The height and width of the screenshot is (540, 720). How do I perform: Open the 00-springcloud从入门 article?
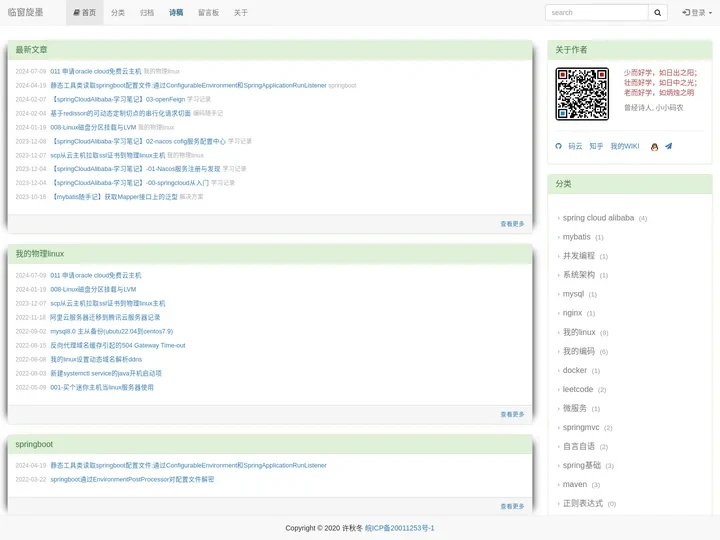point(129,183)
